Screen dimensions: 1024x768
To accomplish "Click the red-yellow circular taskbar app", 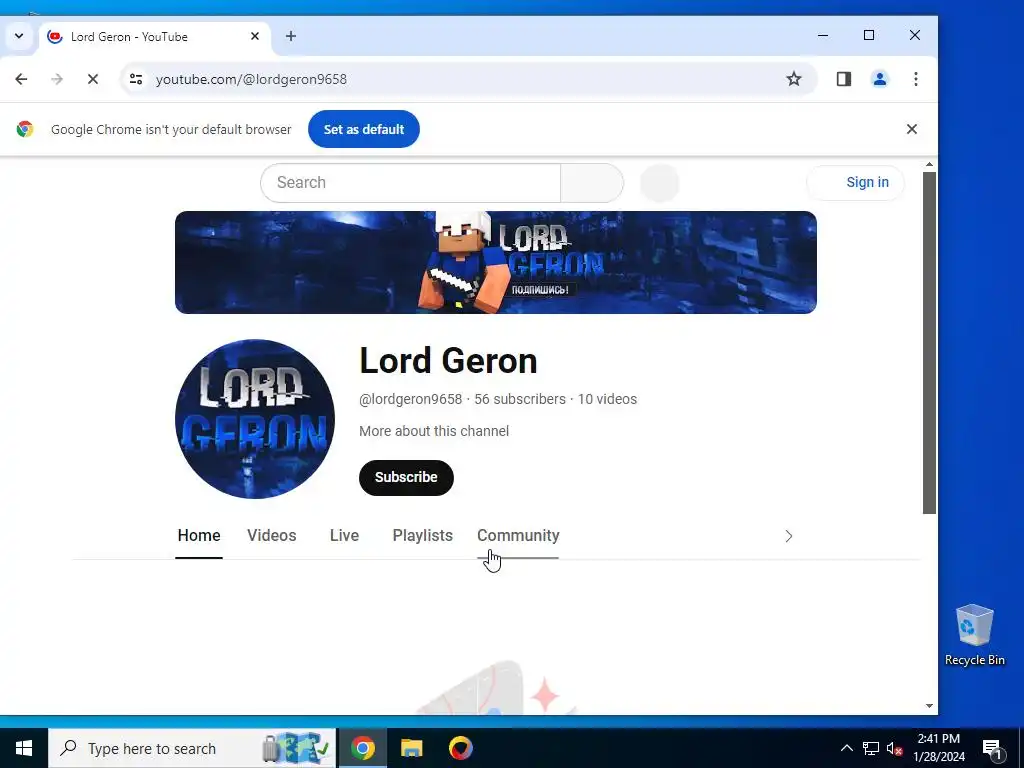I will click(x=460, y=748).
